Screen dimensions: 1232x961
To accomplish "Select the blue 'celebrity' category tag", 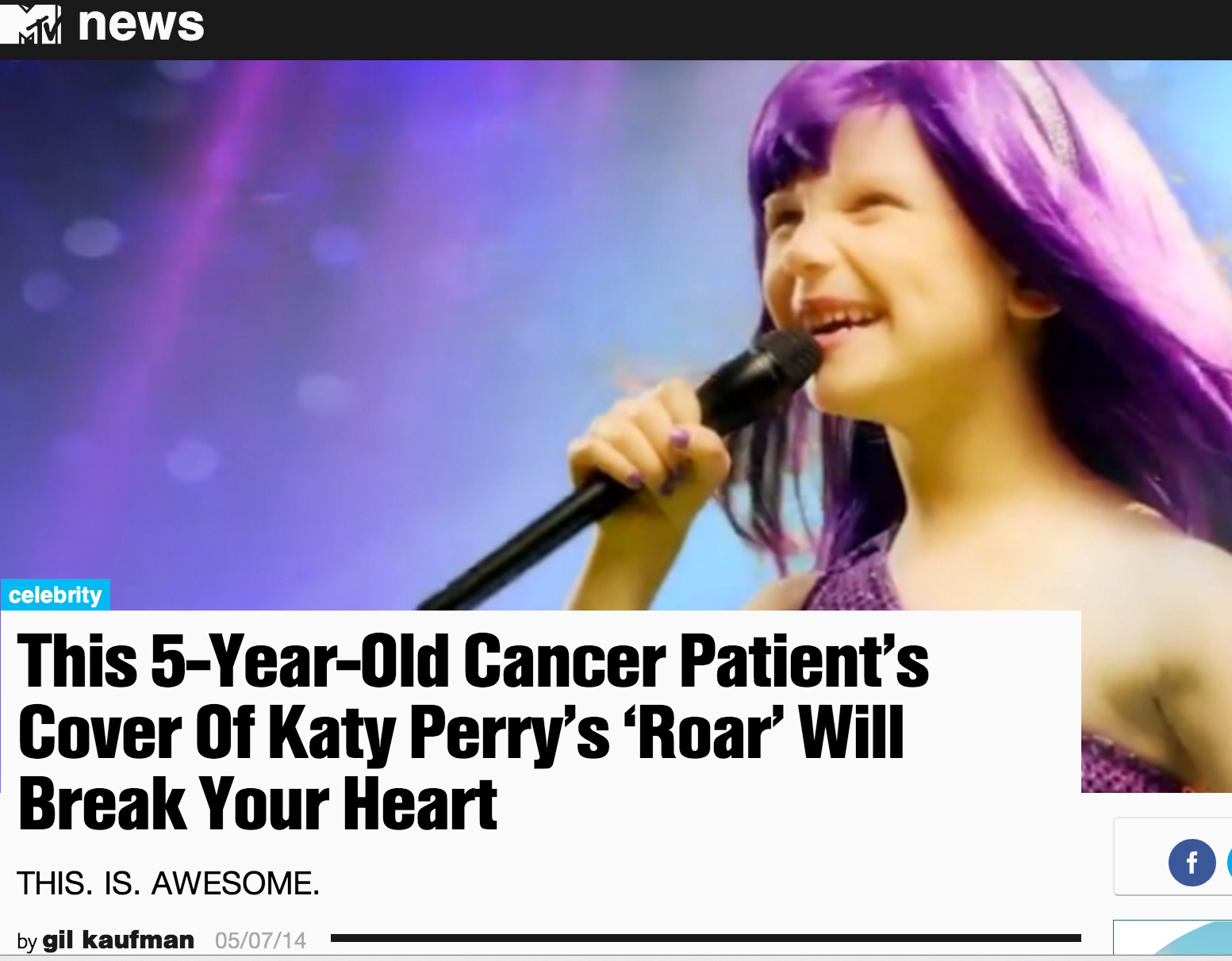I will click(56, 595).
